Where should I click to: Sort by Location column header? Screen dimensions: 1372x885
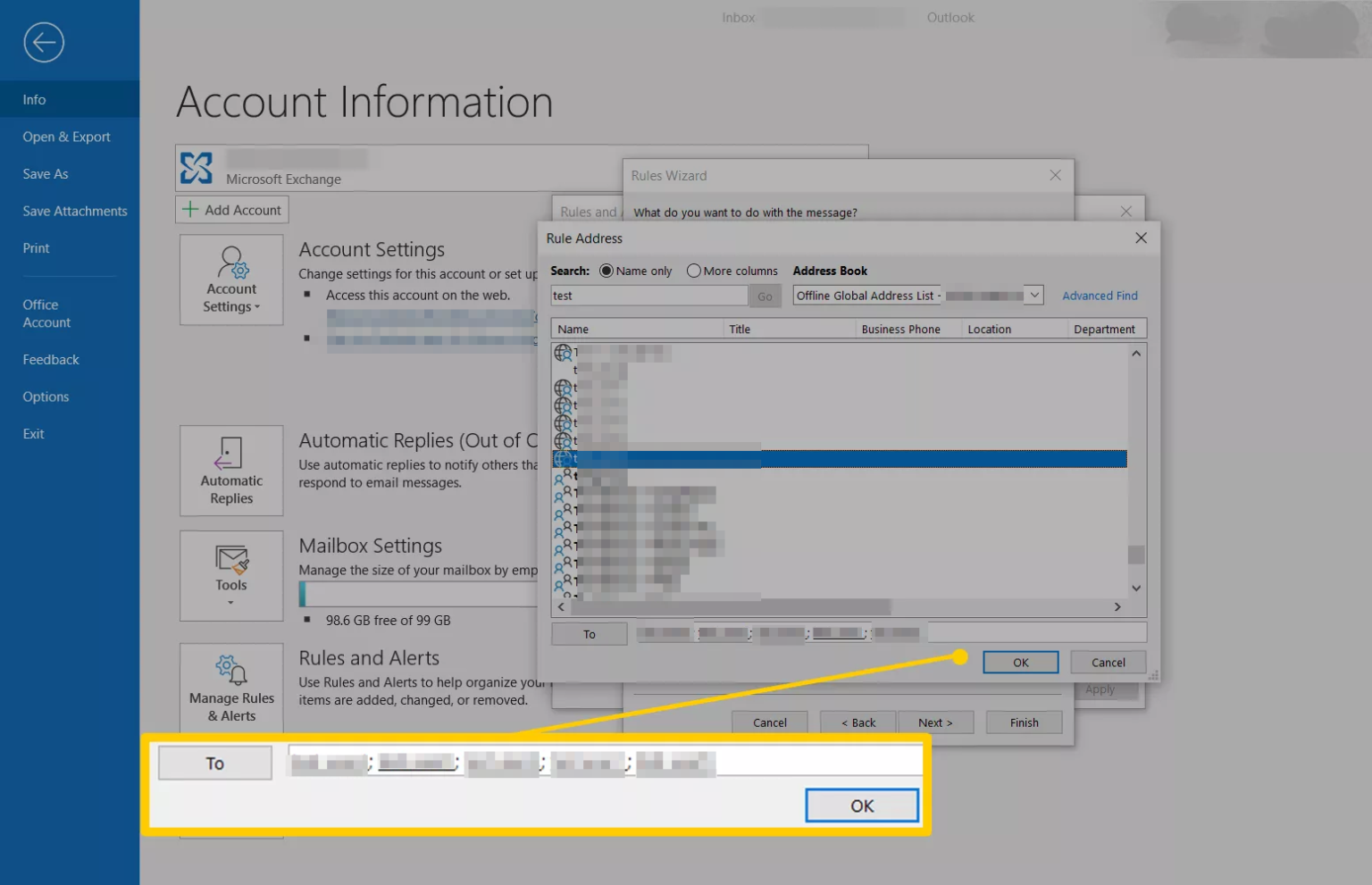pyautogui.click(x=1014, y=329)
